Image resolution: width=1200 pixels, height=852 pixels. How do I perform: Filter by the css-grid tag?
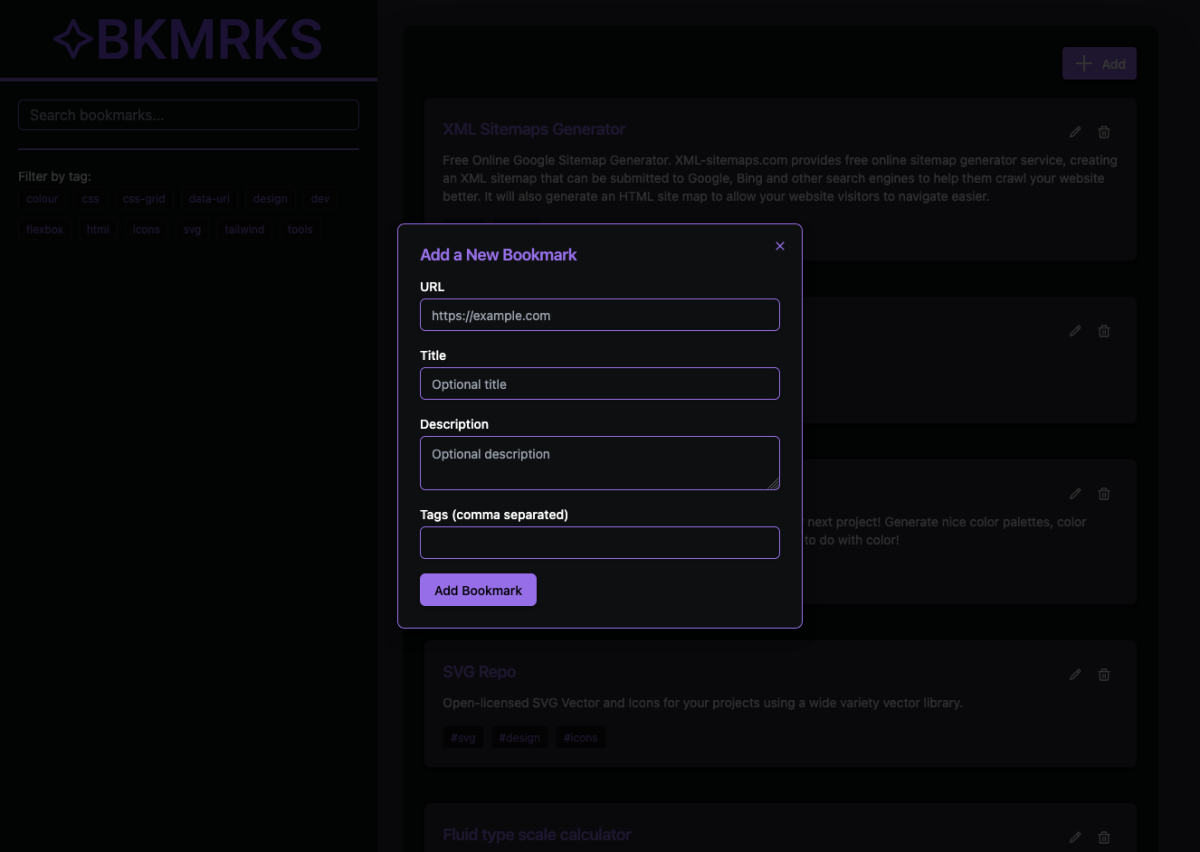coord(144,199)
